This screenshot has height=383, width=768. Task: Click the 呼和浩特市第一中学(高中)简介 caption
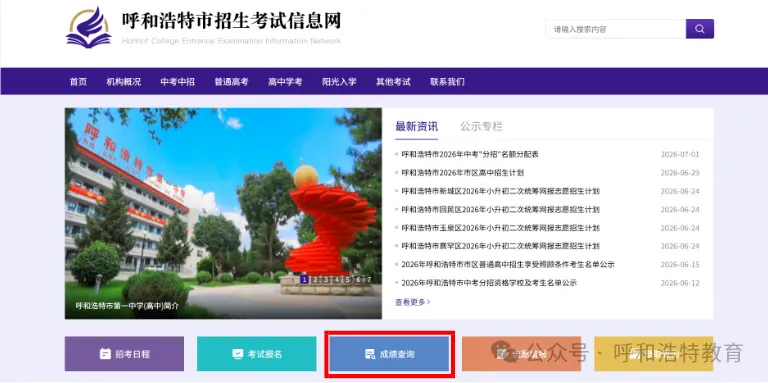[x=127, y=306]
